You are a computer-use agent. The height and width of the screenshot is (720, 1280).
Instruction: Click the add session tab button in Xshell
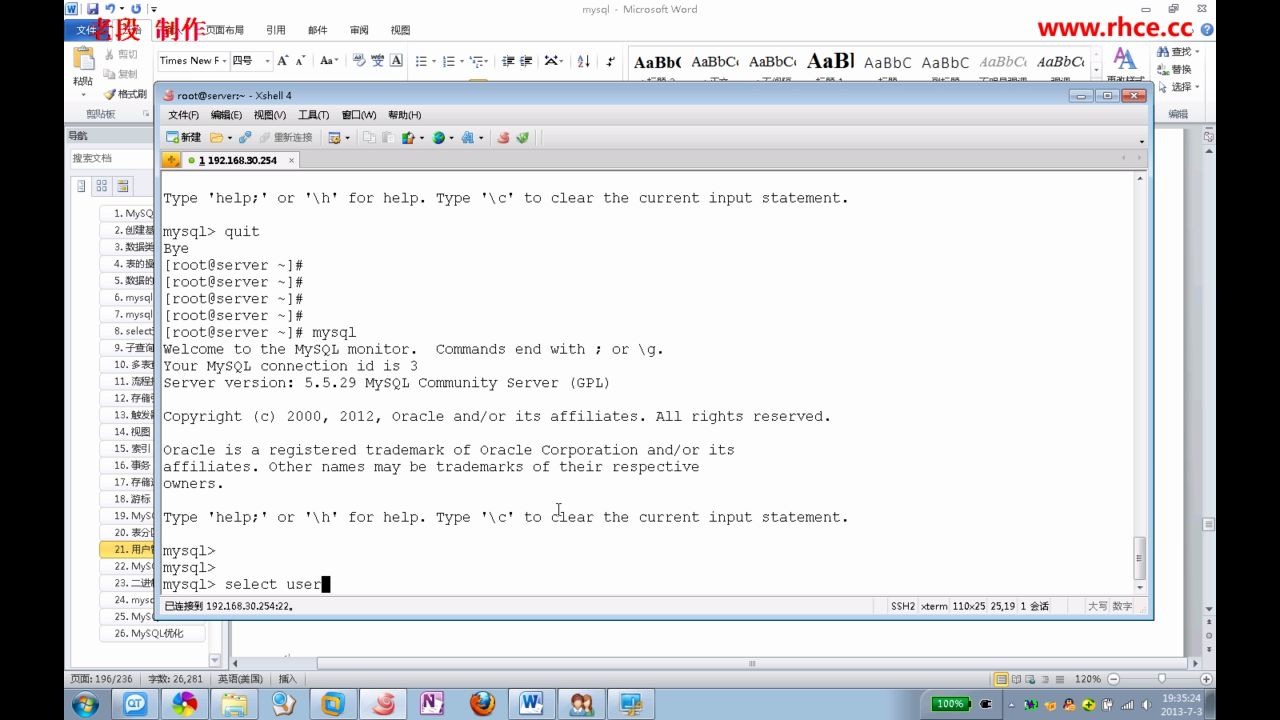point(172,160)
